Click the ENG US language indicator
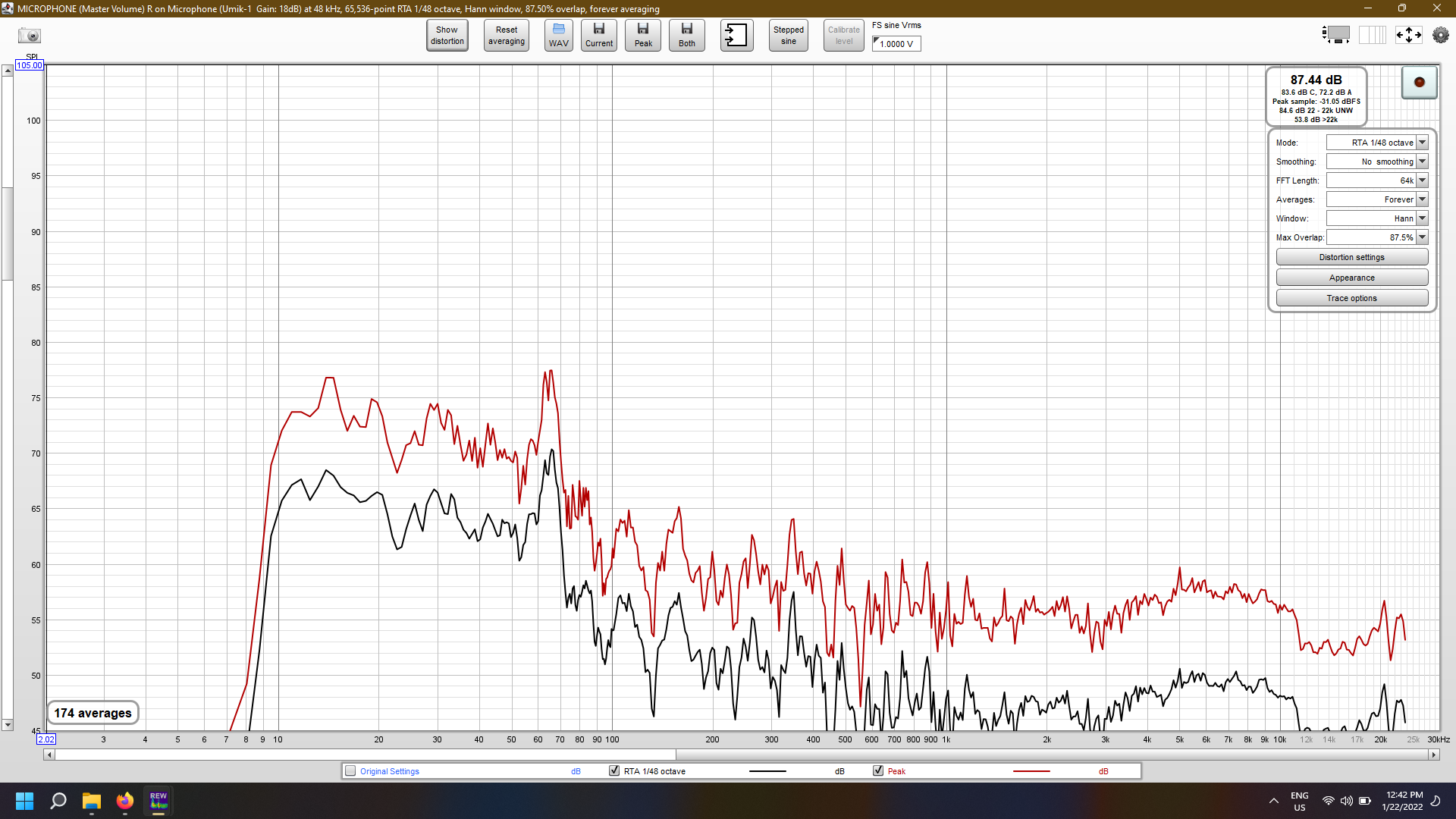 click(x=1300, y=801)
